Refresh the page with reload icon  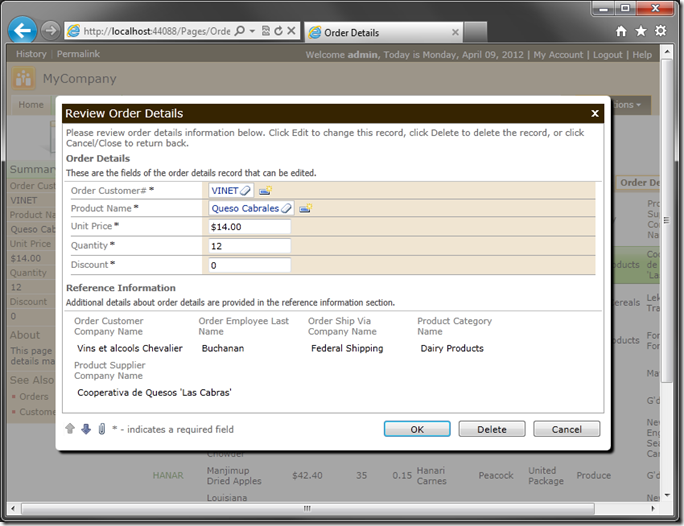pos(278,31)
